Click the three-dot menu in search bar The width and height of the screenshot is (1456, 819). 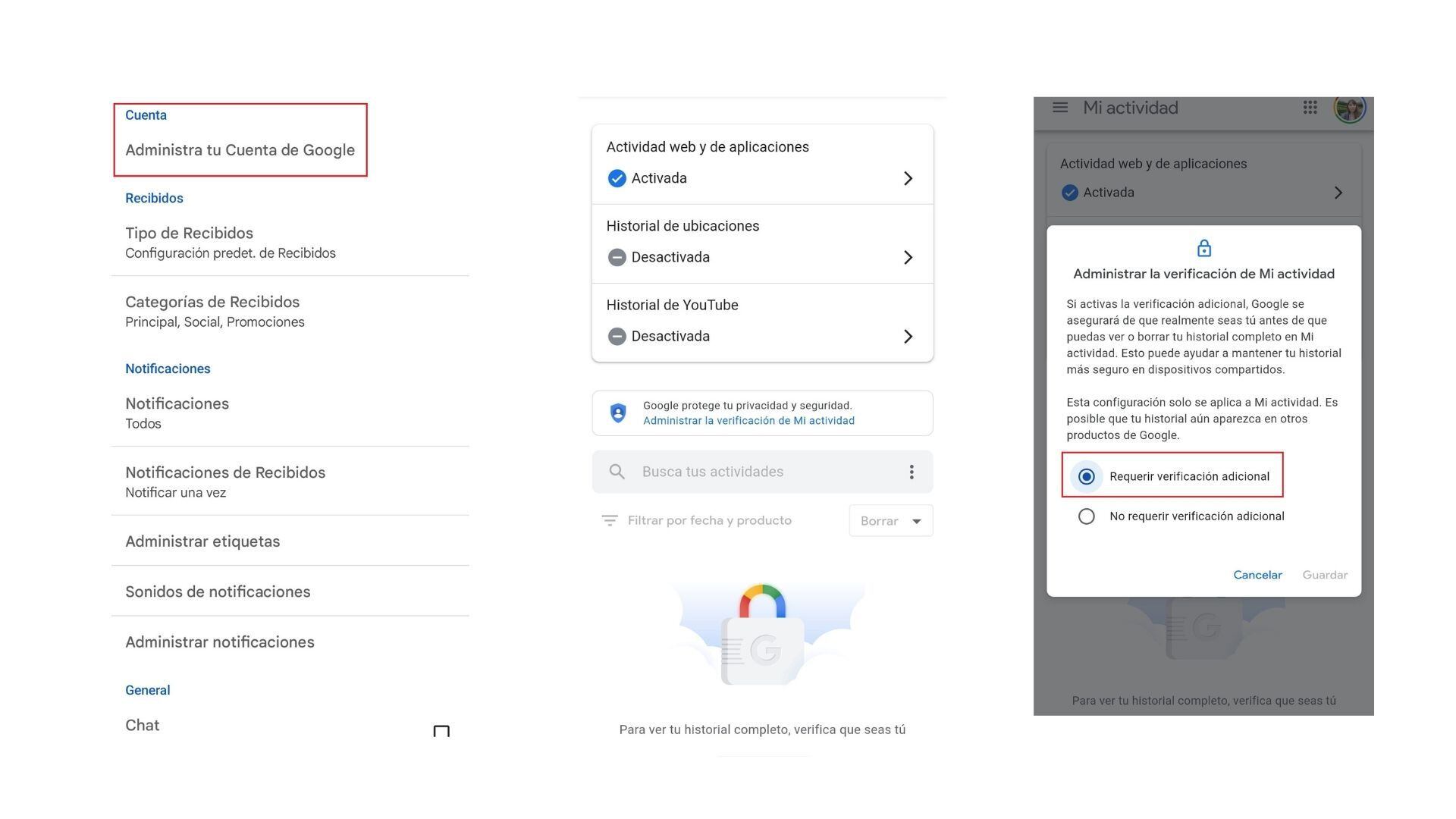coord(912,472)
